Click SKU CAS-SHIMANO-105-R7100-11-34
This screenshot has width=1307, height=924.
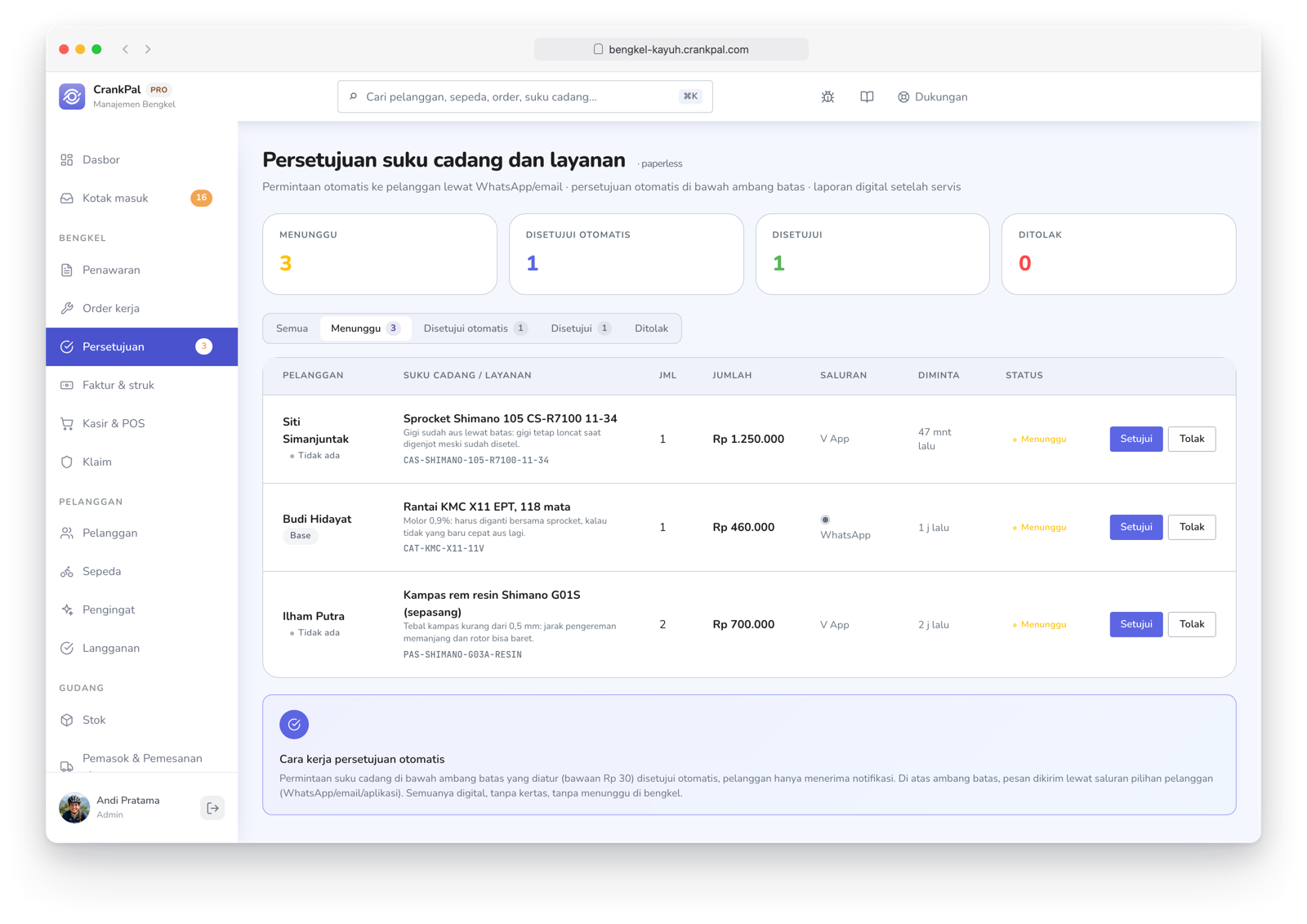[x=476, y=461]
